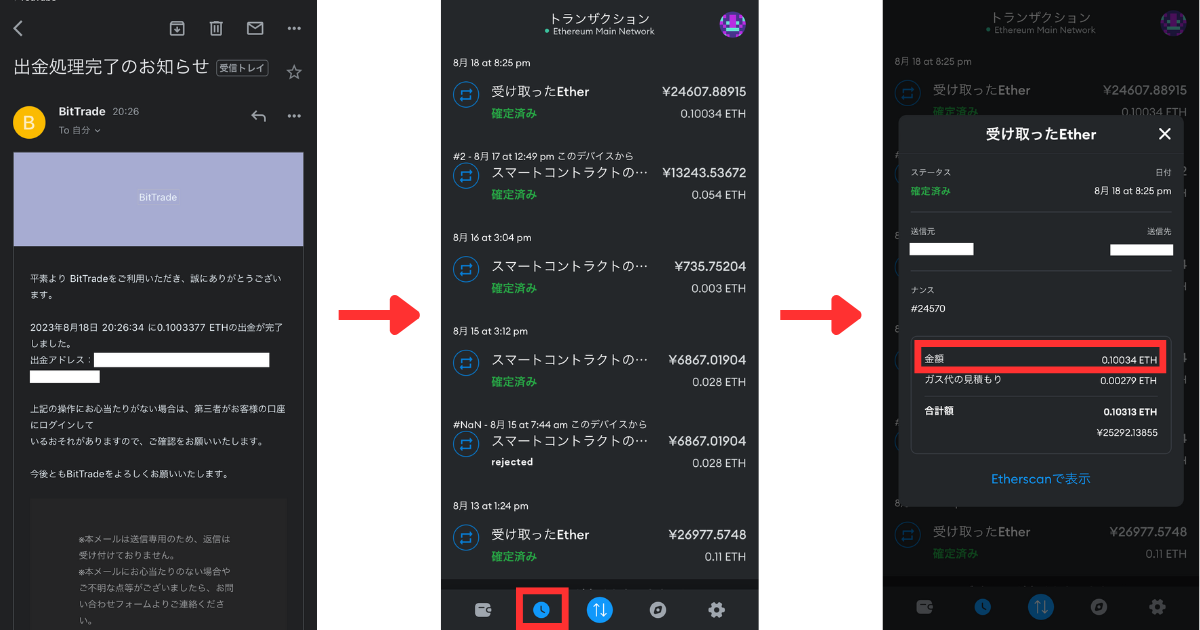Go back from the BitTrade email
This screenshot has height=630, width=1200.
tap(19, 28)
